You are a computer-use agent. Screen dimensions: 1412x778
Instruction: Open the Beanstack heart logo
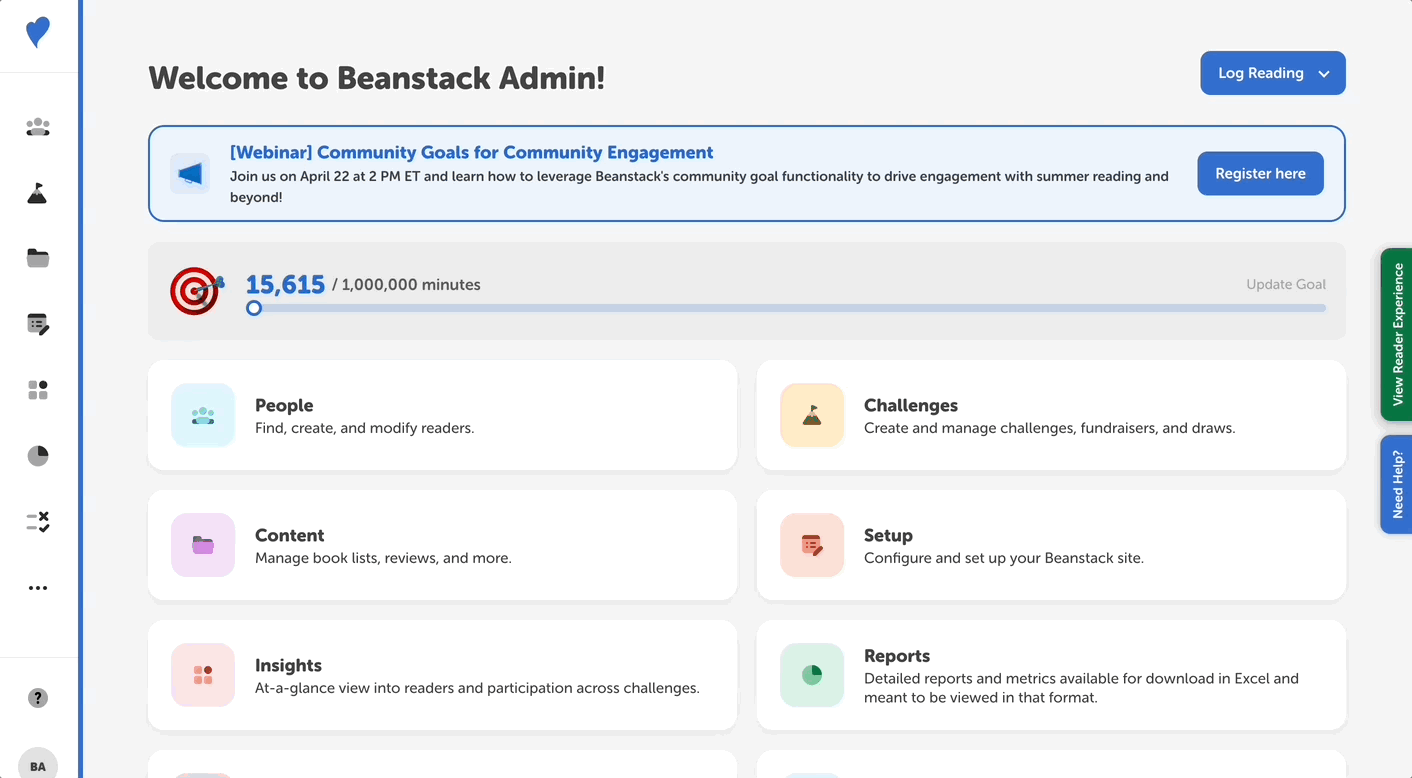pos(37,32)
